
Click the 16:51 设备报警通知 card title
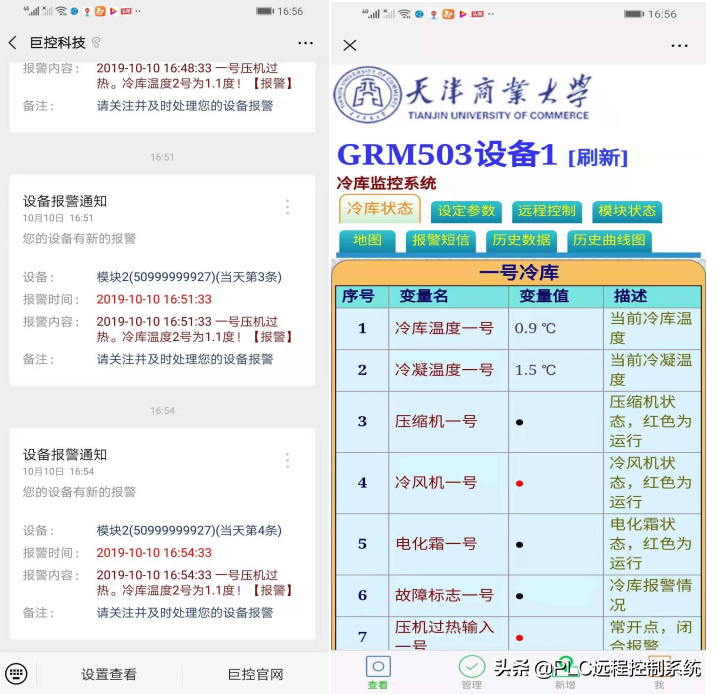(x=65, y=201)
